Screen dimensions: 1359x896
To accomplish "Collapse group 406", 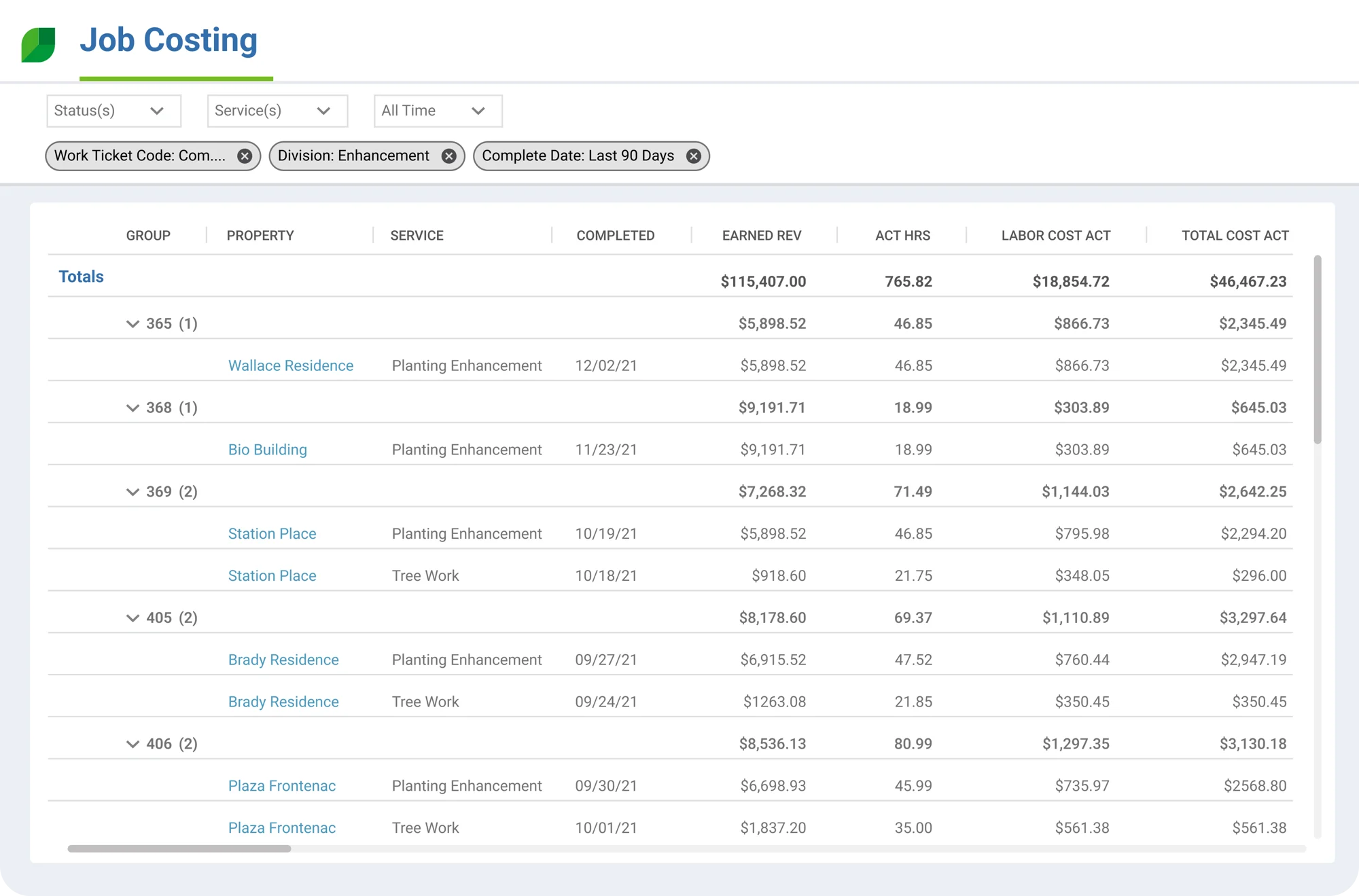I will pyautogui.click(x=133, y=744).
